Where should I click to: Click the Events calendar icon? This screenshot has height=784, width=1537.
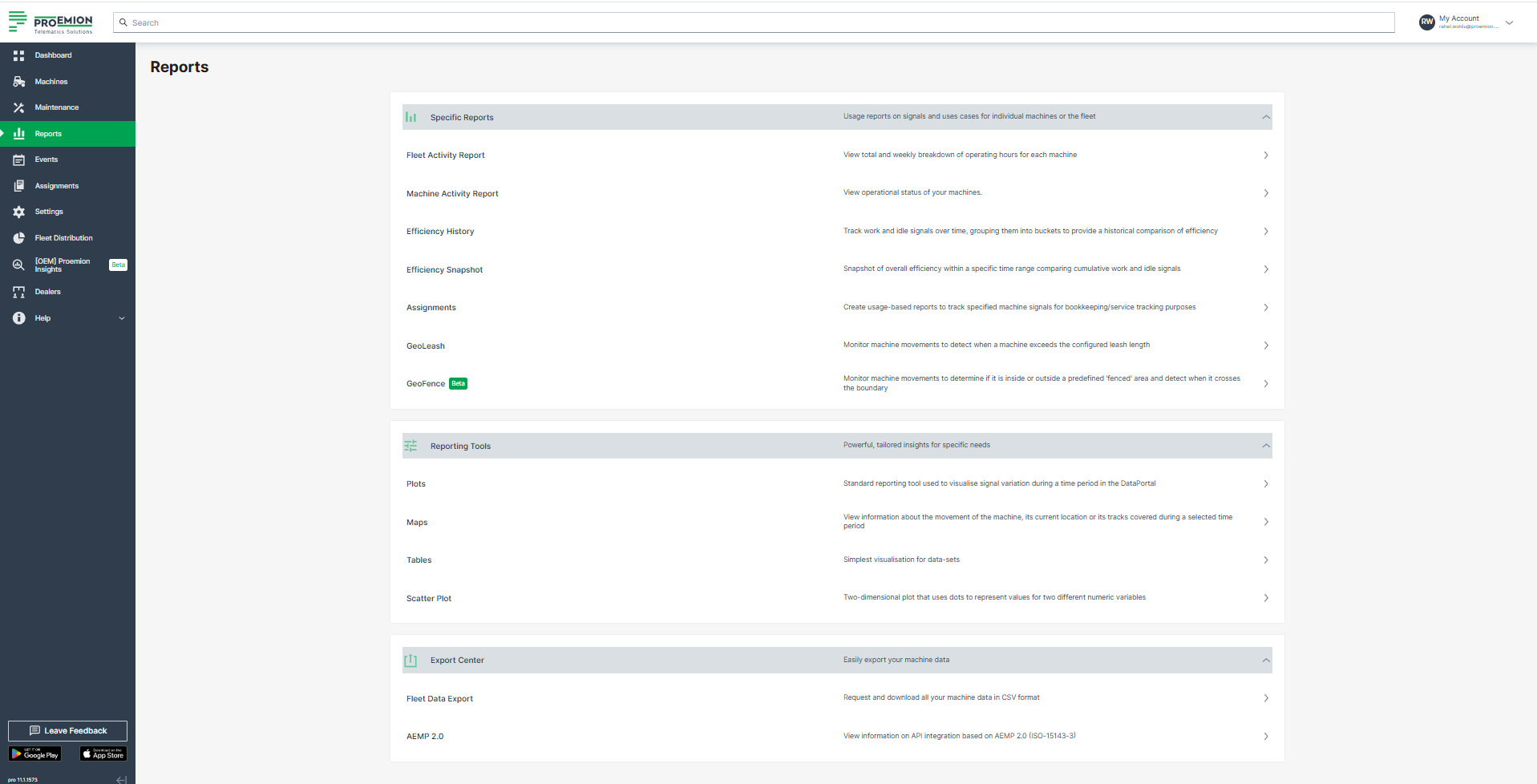[18, 160]
